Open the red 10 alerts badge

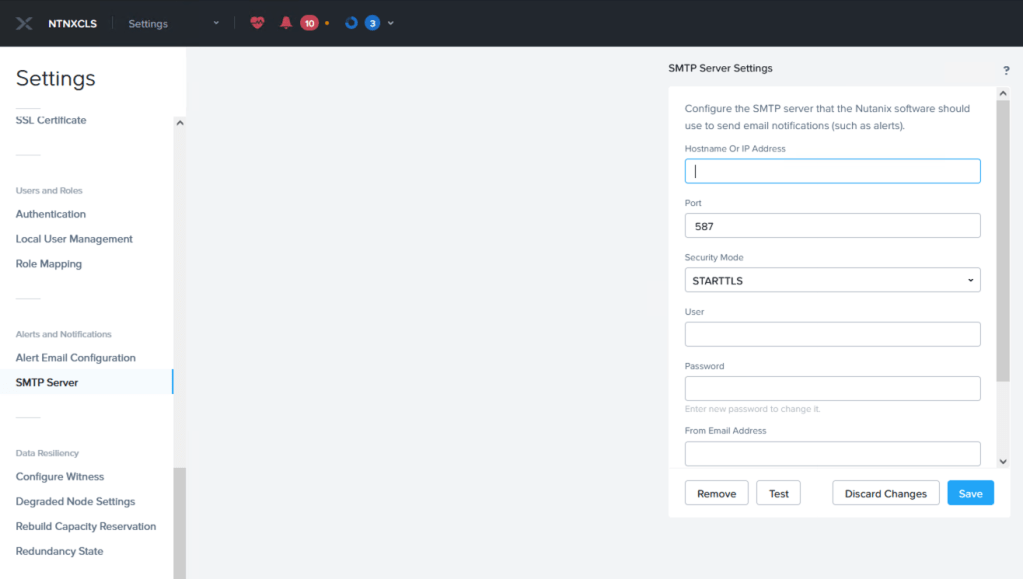[x=309, y=23]
